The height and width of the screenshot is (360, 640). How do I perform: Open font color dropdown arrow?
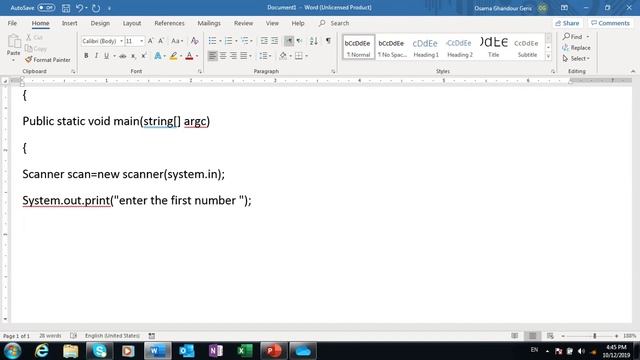(x=197, y=56)
